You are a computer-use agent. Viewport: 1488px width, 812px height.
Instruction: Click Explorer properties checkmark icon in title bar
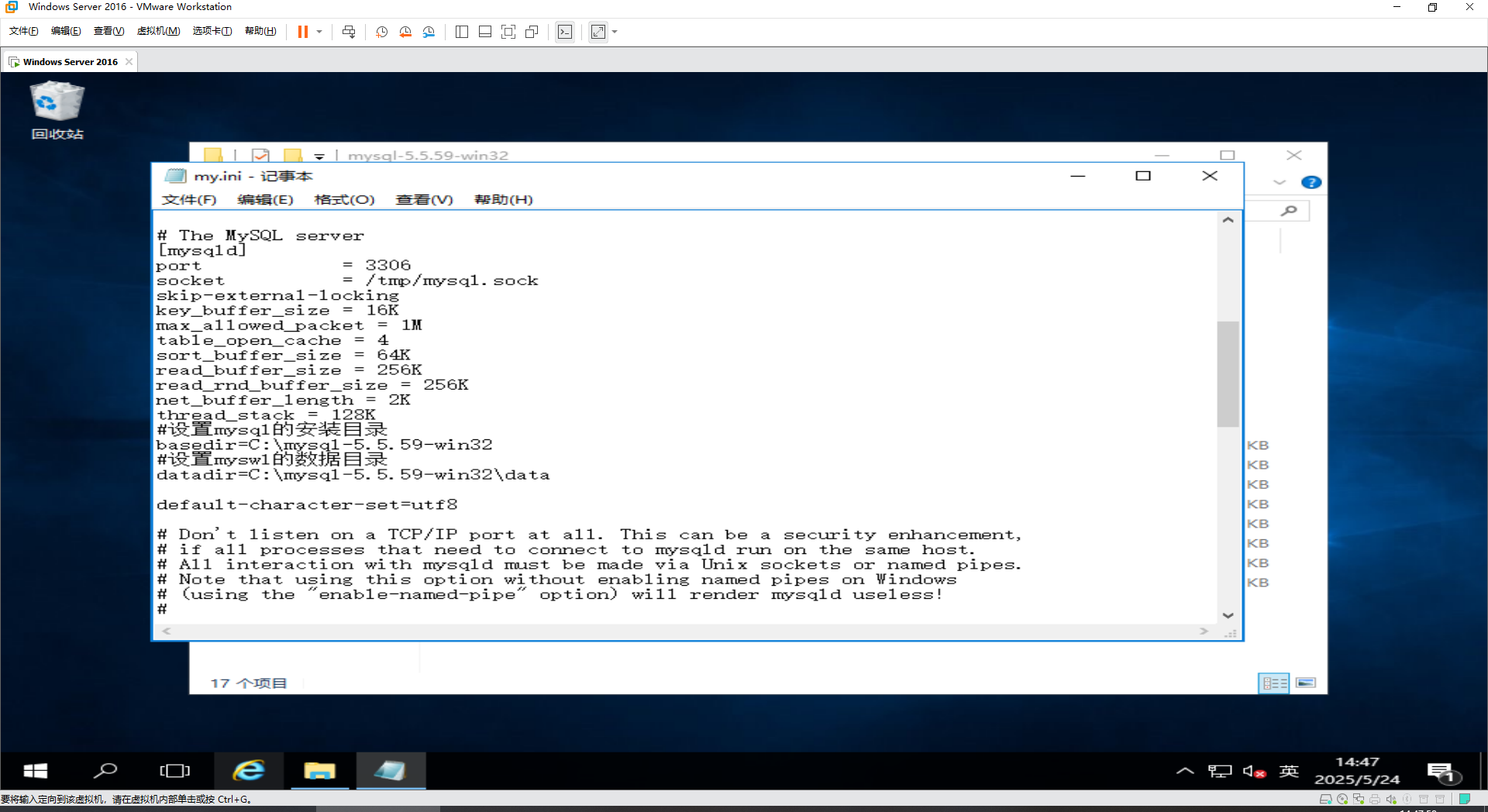261,155
